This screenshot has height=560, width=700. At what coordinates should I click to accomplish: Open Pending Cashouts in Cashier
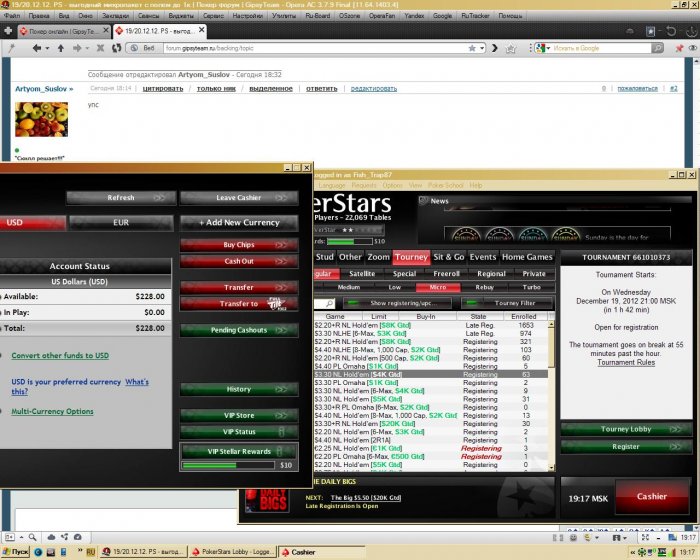click(x=239, y=330)
